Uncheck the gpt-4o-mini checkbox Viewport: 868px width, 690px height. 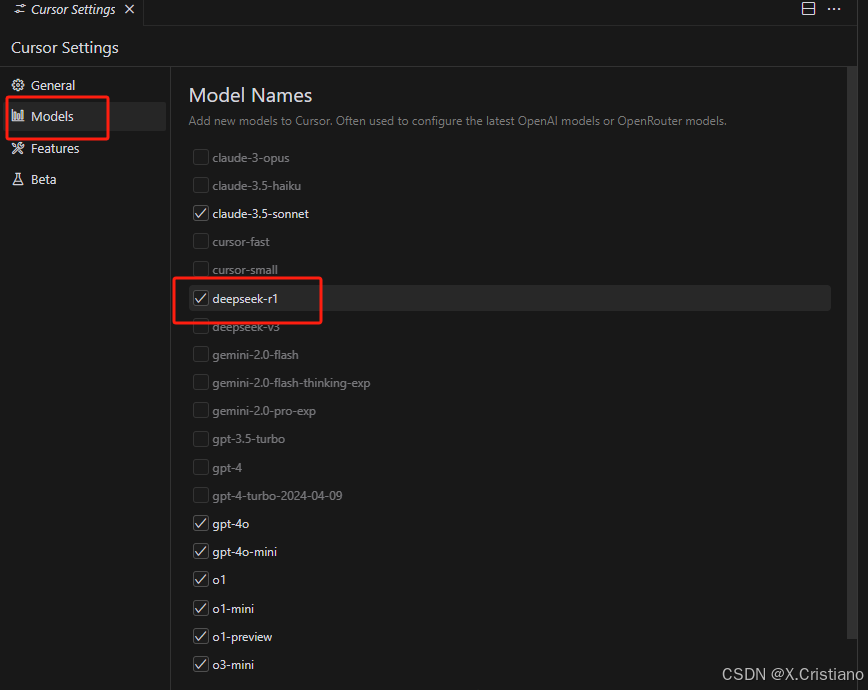200,552
